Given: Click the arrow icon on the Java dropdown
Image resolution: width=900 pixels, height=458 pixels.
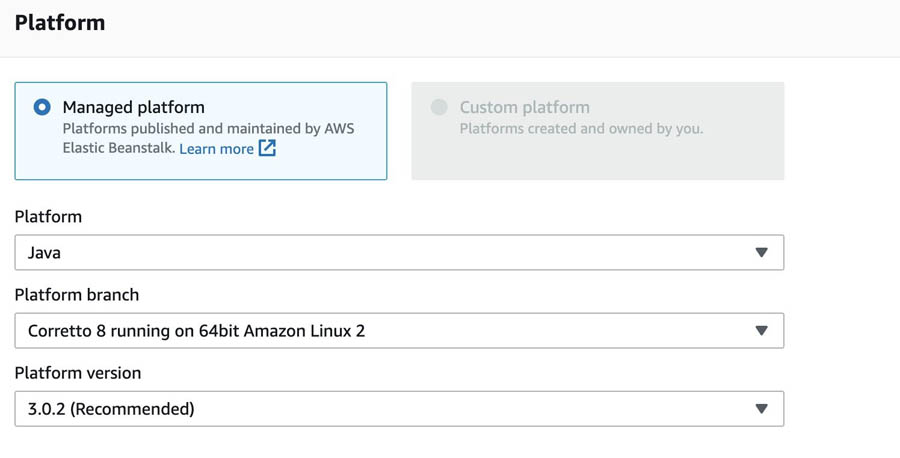Looking at the screenshot, I should point(762,253).
